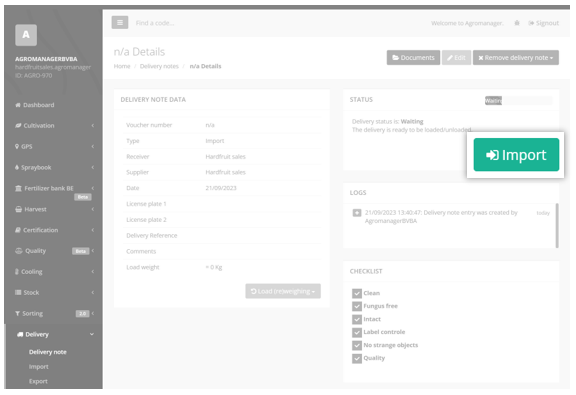Screen dimensions: 576x395
Task: Click the Beta badge beside Quality
Action: click(80, 251)
